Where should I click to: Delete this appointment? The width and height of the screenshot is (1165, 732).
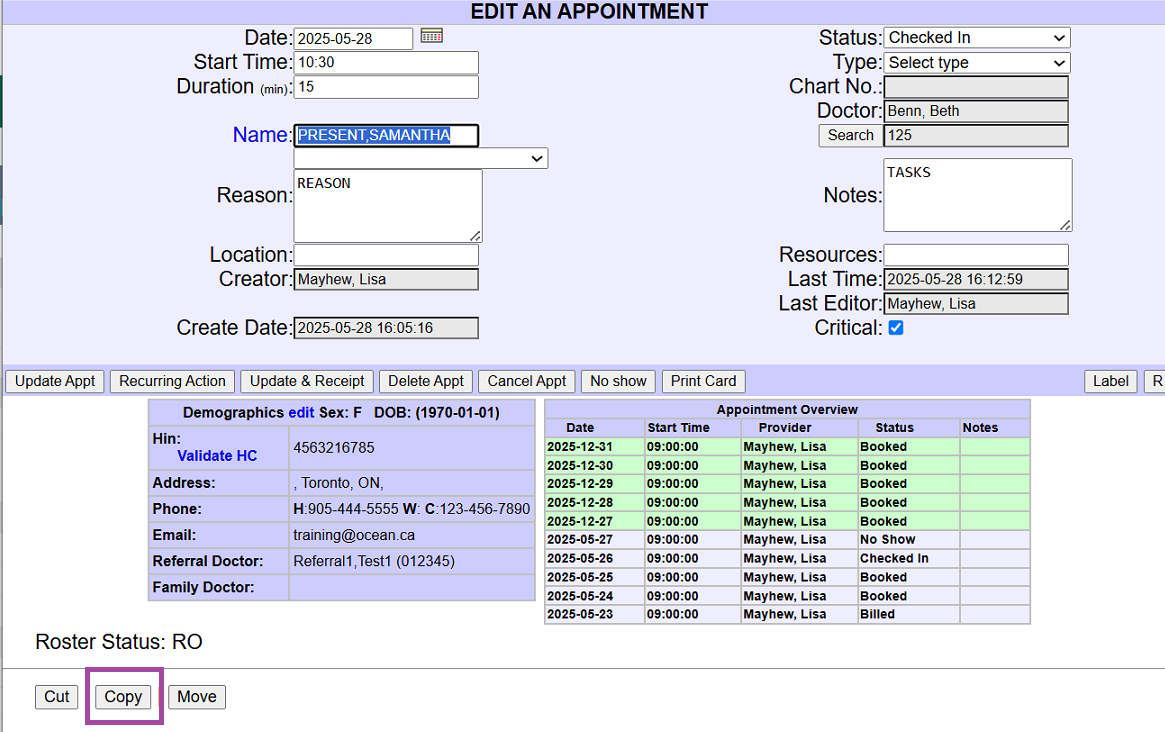(425, 381)
